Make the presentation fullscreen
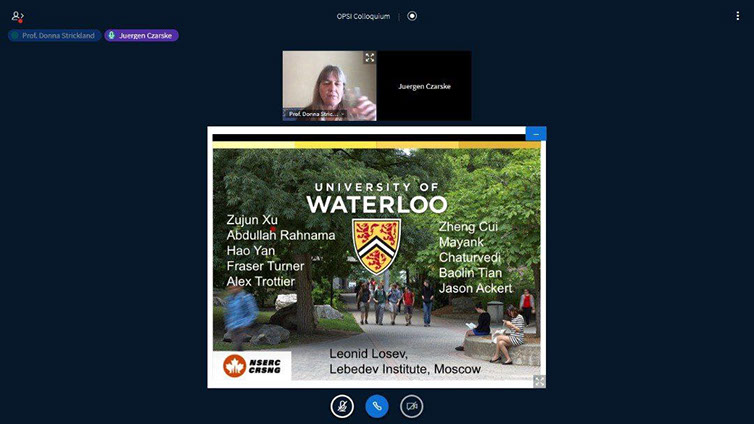The height and width of the screenshot is (424, 754). [x=540, y=381]
